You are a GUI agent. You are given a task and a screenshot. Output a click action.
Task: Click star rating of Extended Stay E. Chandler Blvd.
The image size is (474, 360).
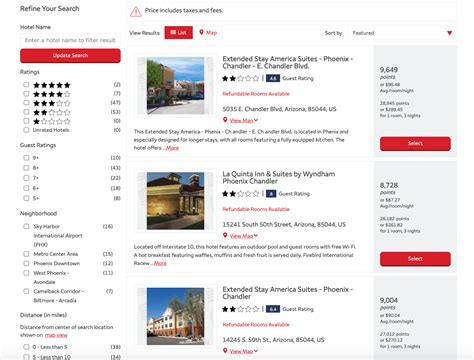240,78
